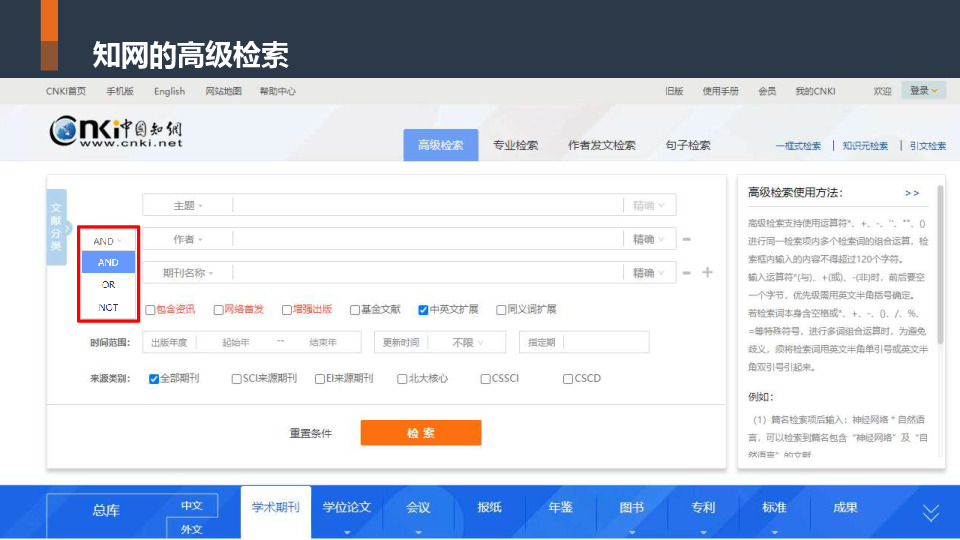Click the 主题 search text field

427,206
